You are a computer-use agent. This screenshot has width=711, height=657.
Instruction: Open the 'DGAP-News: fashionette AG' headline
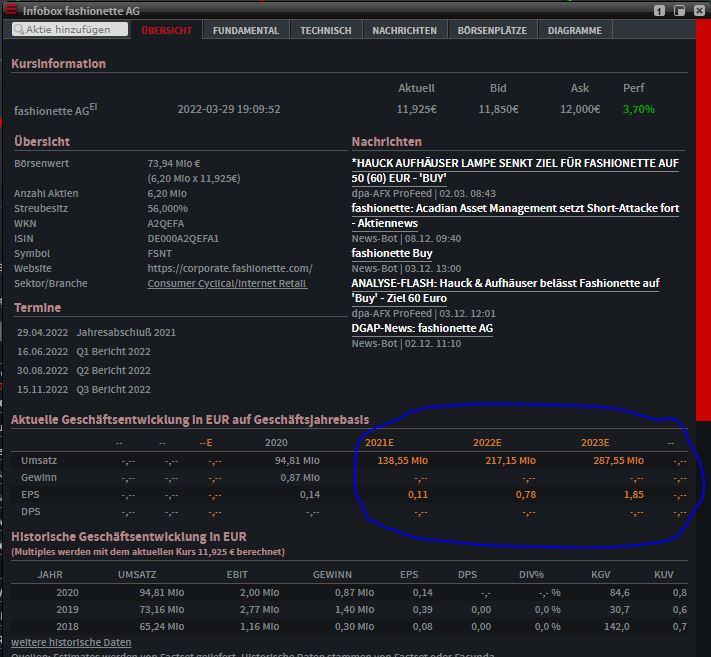(422, 328)
